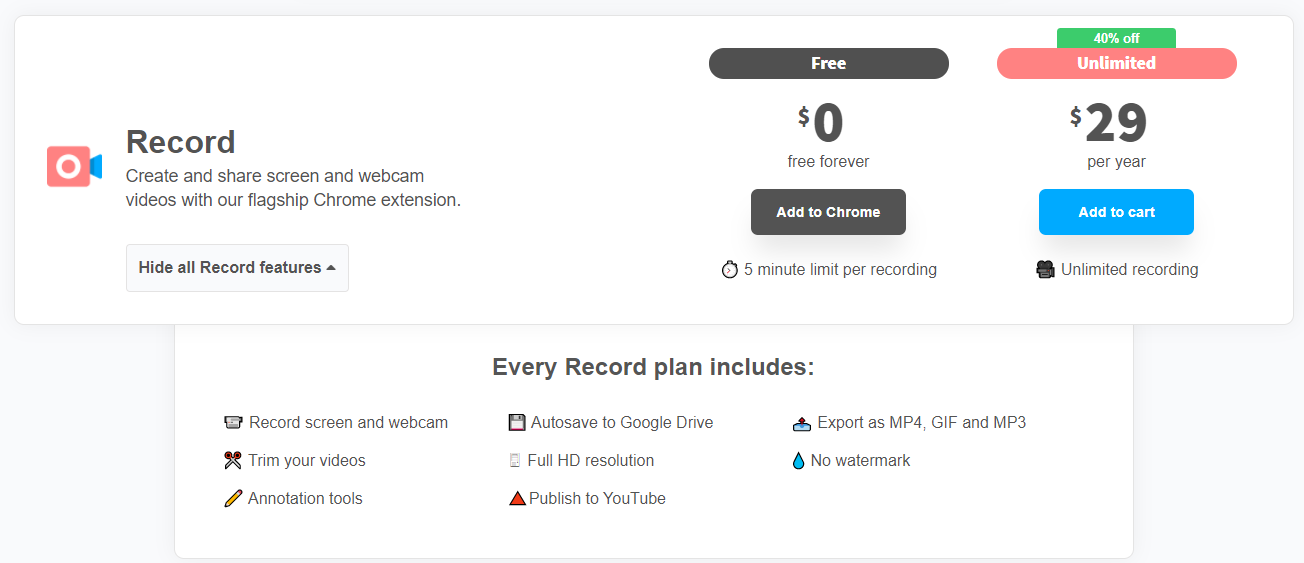Click the stopwatch icon beside 5 minute limit
The width and height of the screenshot is (1304, 563).
click(729, 270)
